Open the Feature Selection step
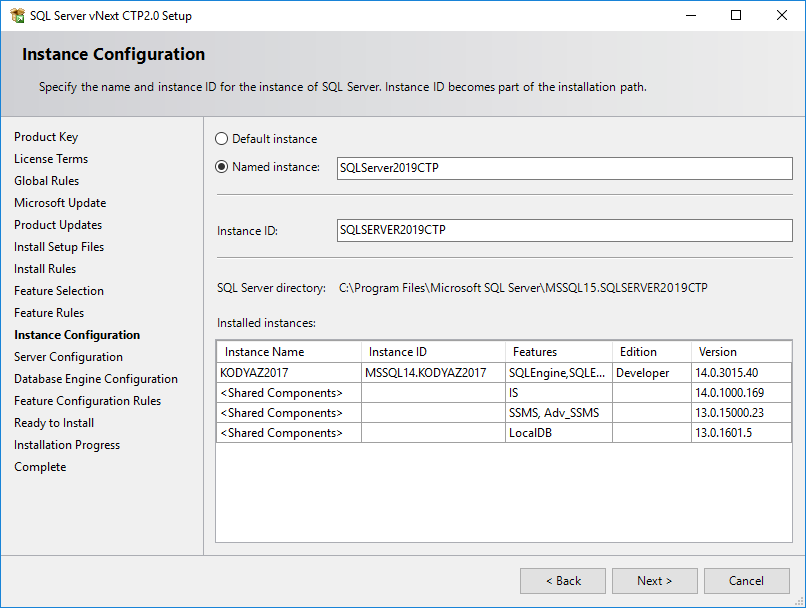 pos(59,291)
